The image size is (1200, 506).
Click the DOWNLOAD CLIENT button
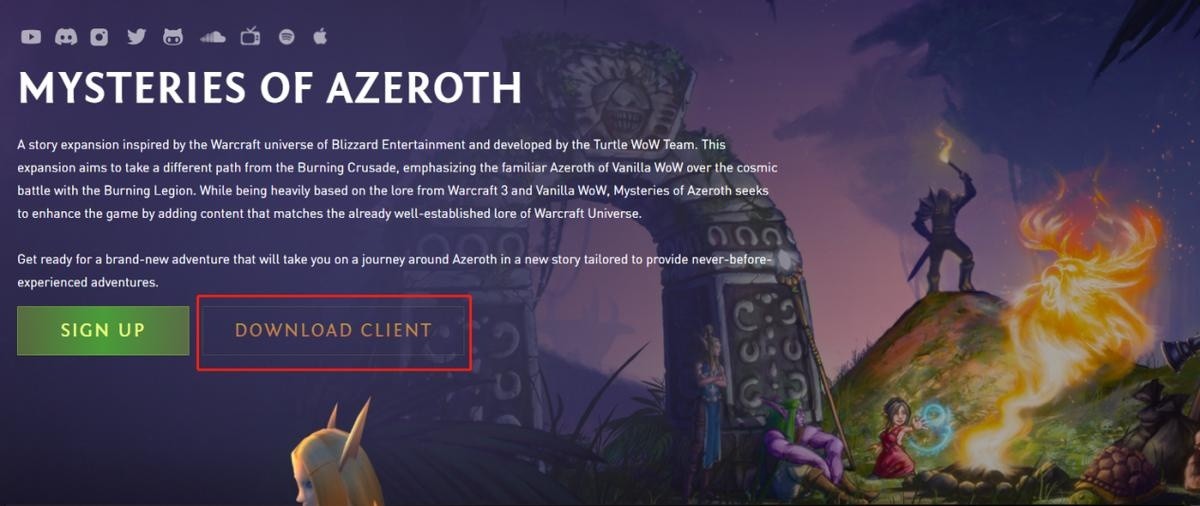coord(334,331)
